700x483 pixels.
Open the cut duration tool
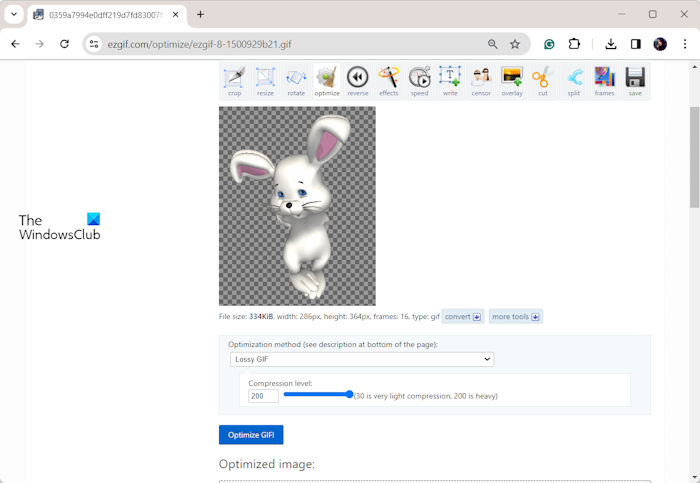543,81
